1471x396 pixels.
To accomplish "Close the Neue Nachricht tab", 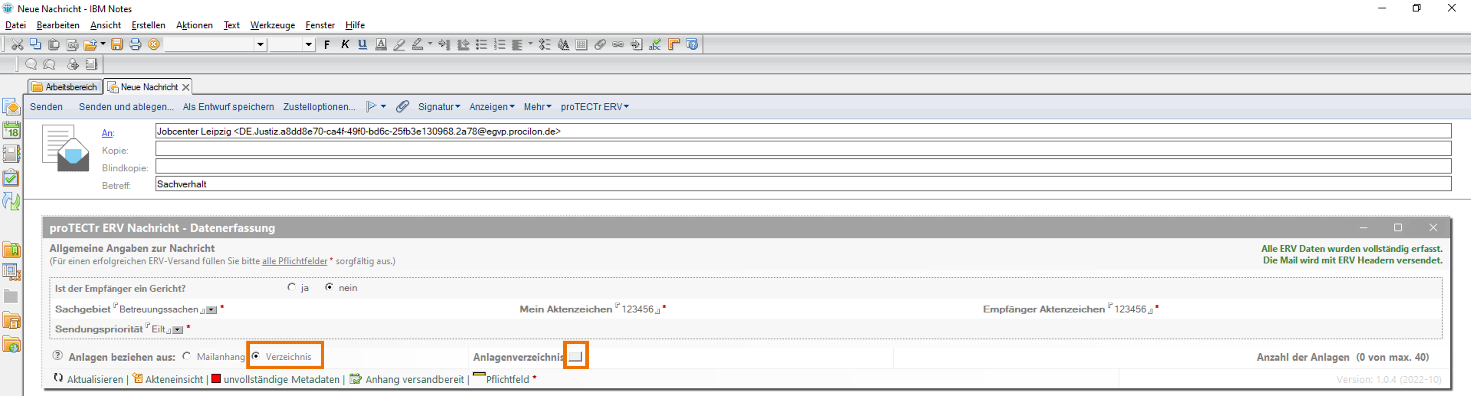I will [186, 87].
